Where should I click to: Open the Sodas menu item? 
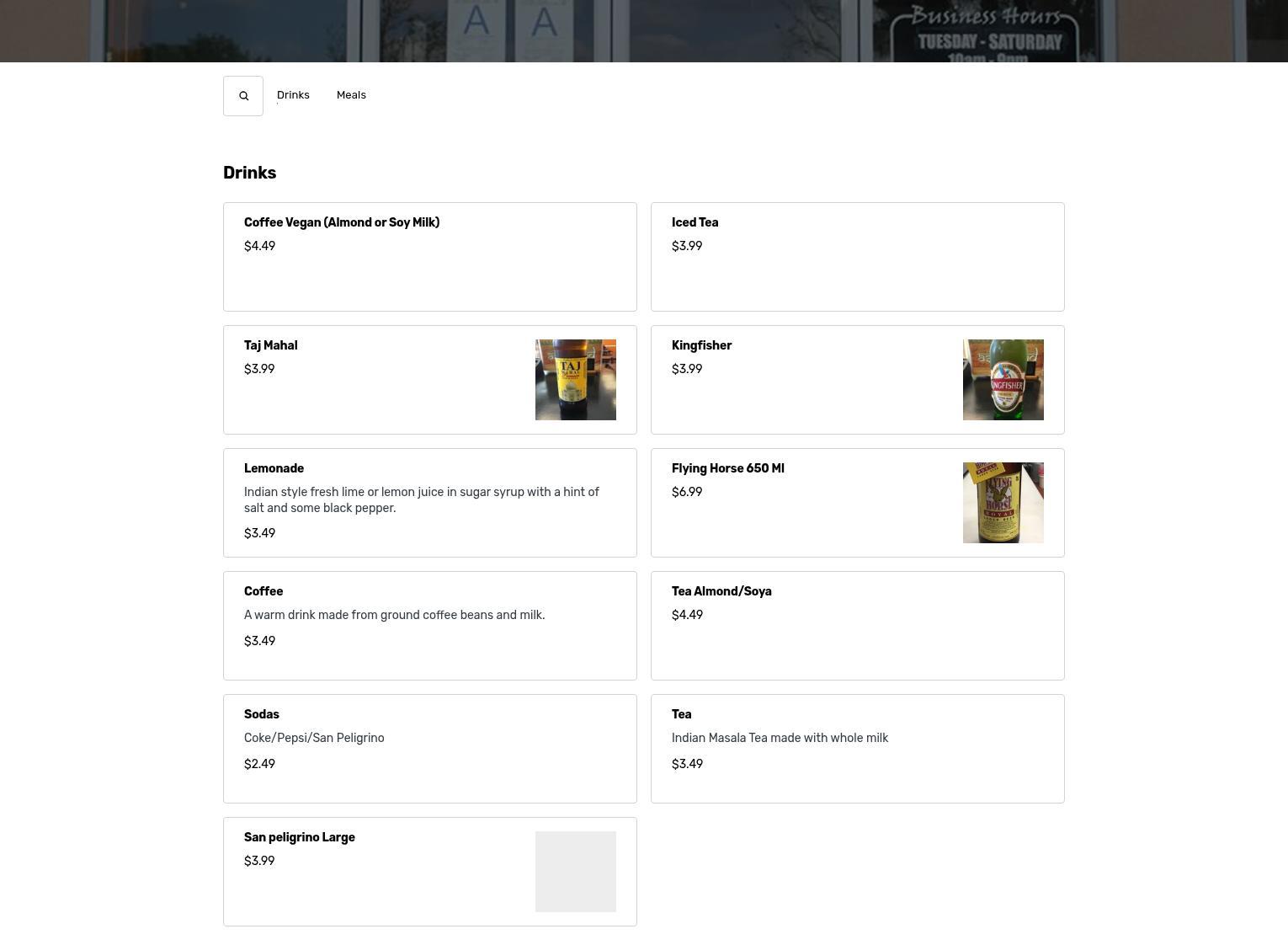(x=261, y=715)
